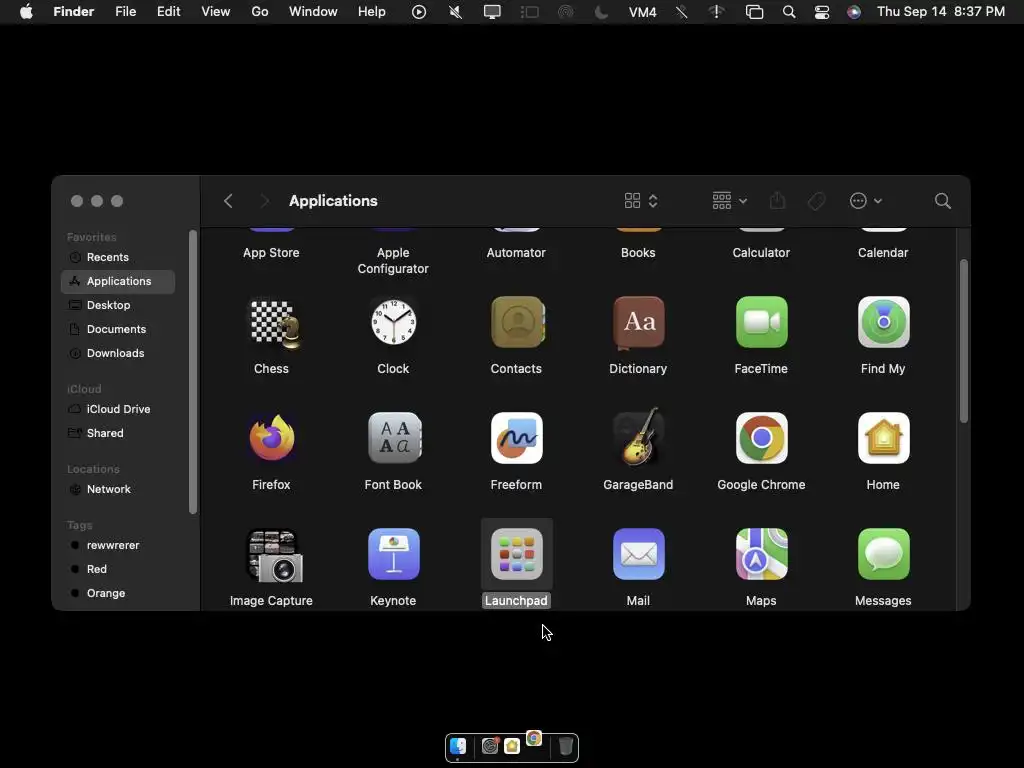Click the date and time in menu bar

940,12
